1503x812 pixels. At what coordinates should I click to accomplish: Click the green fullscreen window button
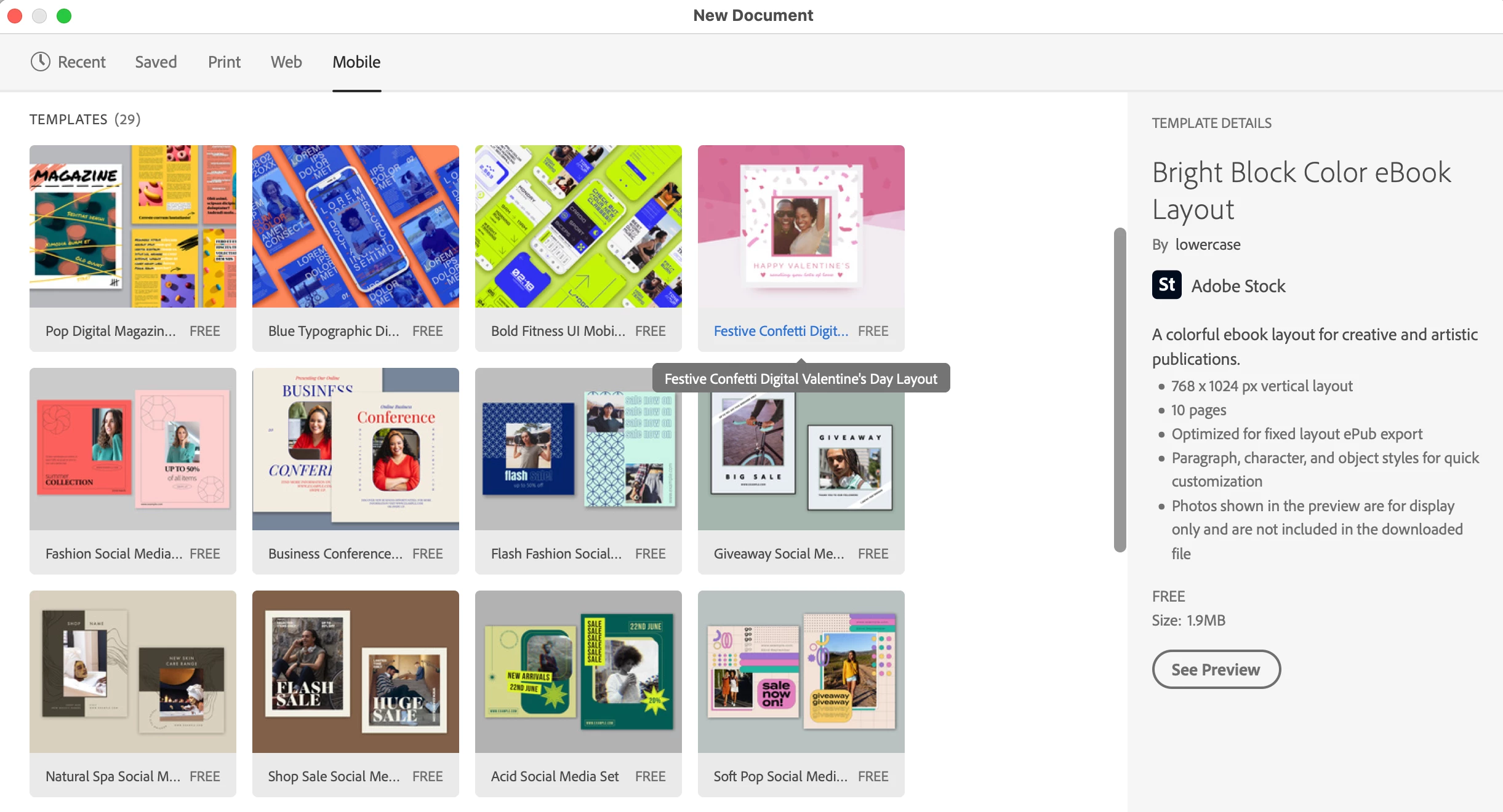click(x=64, y=15)
